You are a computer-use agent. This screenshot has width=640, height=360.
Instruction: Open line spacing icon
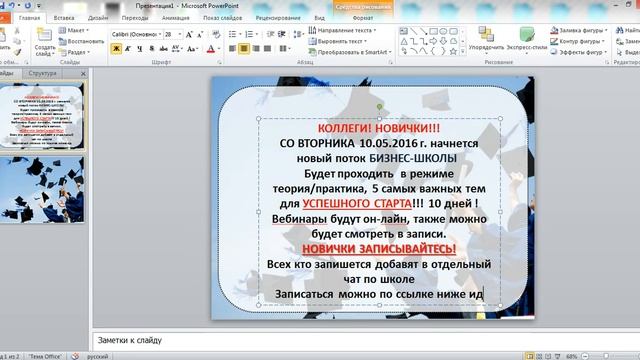[x=298, y=34]
